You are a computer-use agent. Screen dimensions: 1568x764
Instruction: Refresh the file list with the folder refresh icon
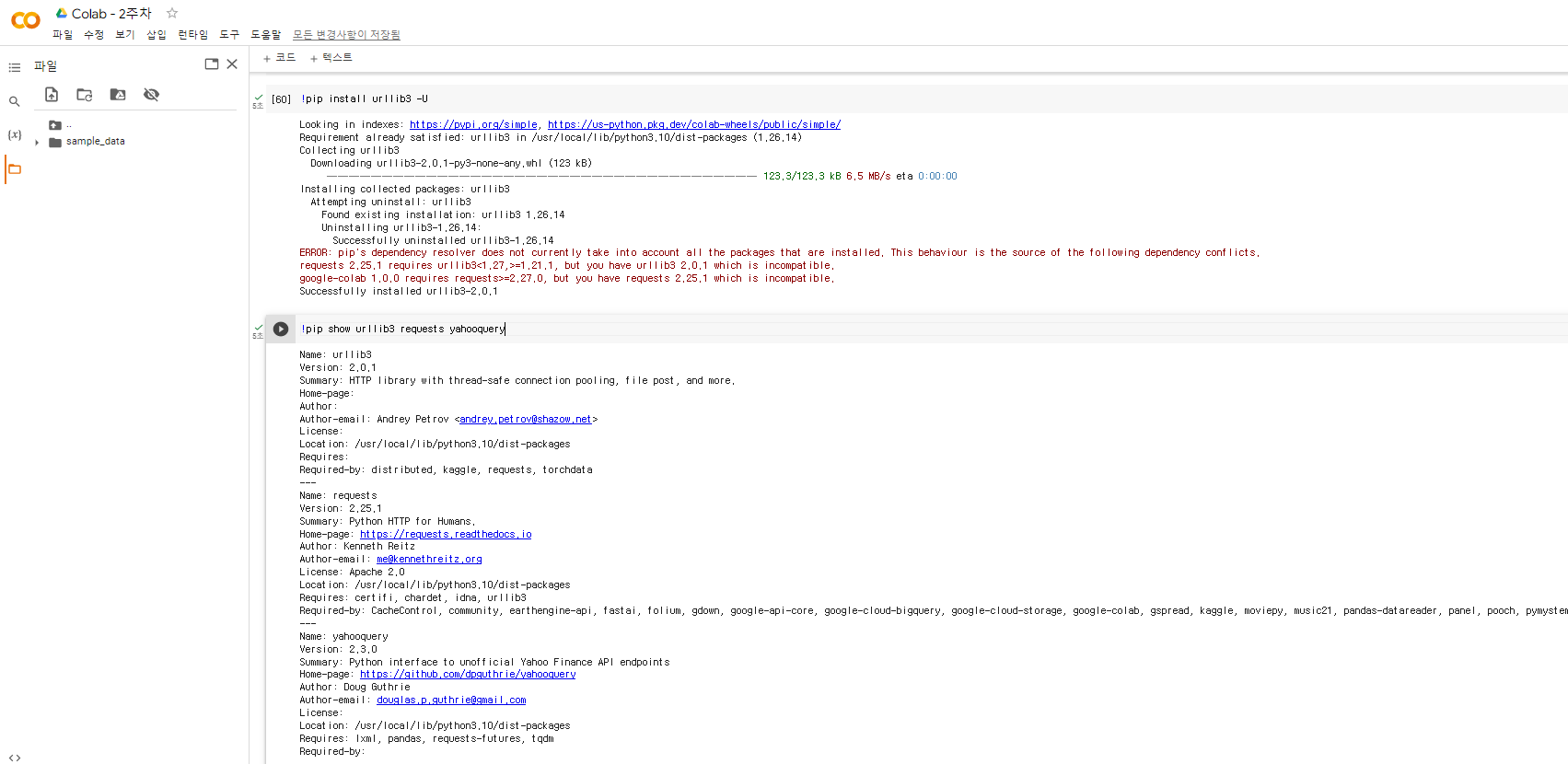pyautogui.click(x=85, y=95)
